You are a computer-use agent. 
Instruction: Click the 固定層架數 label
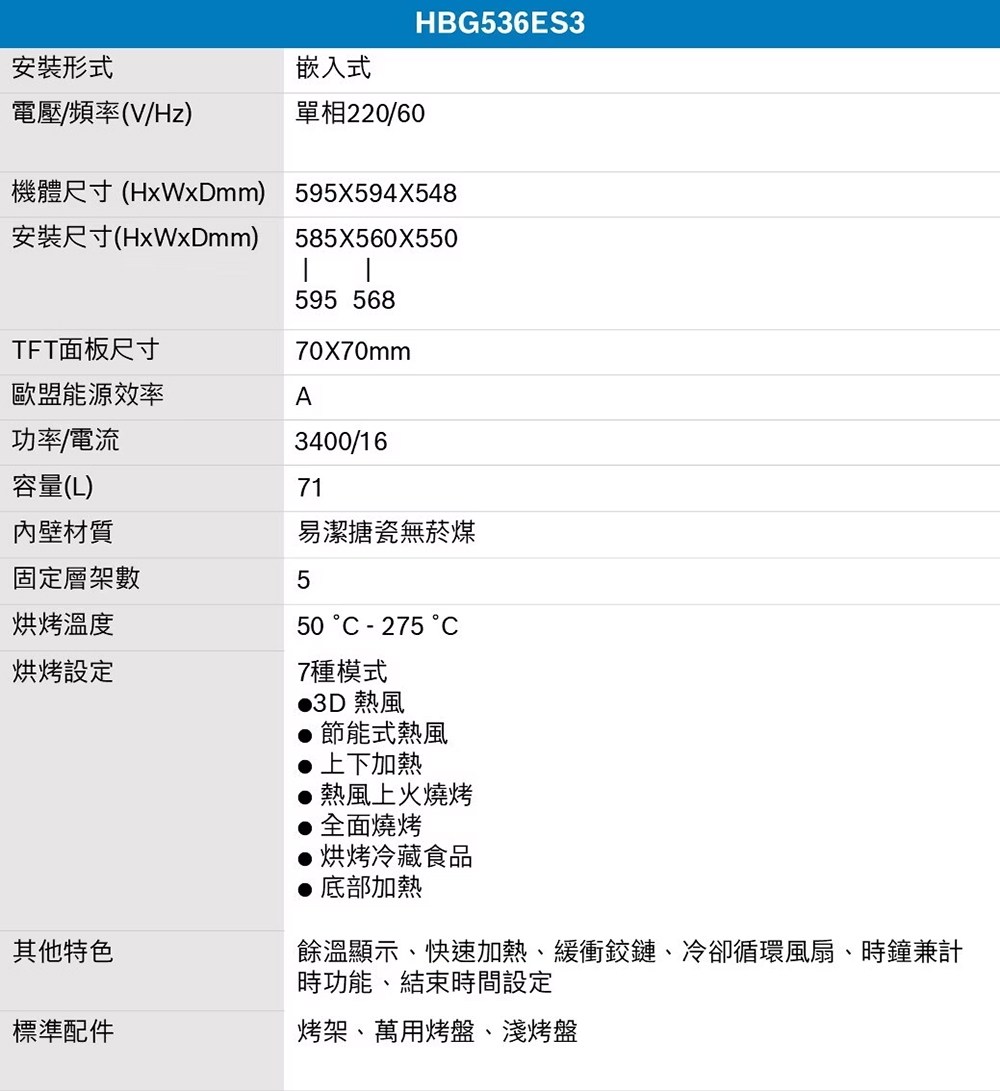[76, 578]
